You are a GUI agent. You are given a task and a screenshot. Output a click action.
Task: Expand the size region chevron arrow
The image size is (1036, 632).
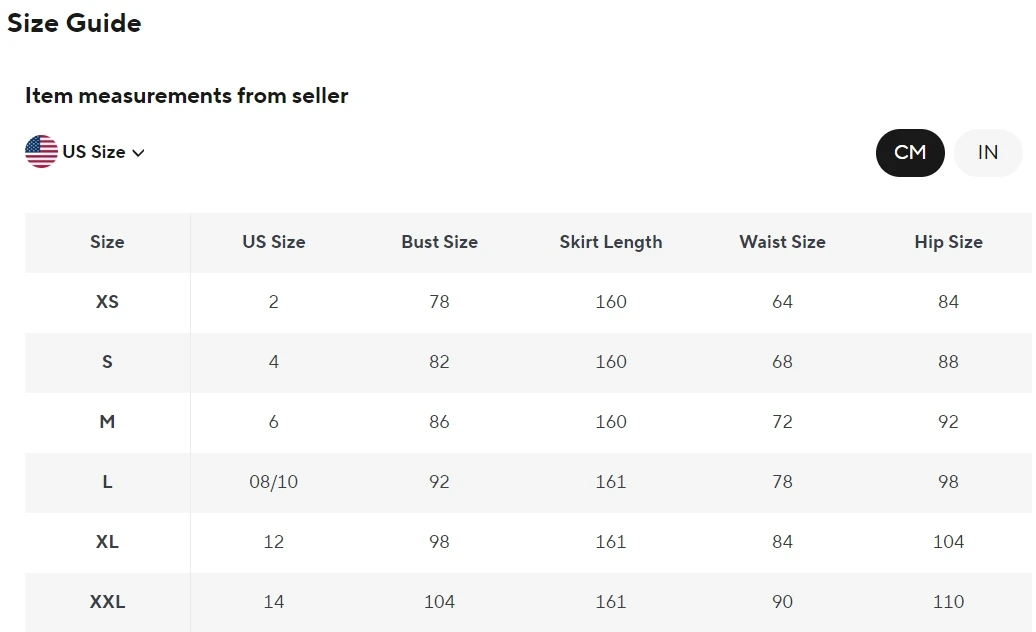click(138, 153)
